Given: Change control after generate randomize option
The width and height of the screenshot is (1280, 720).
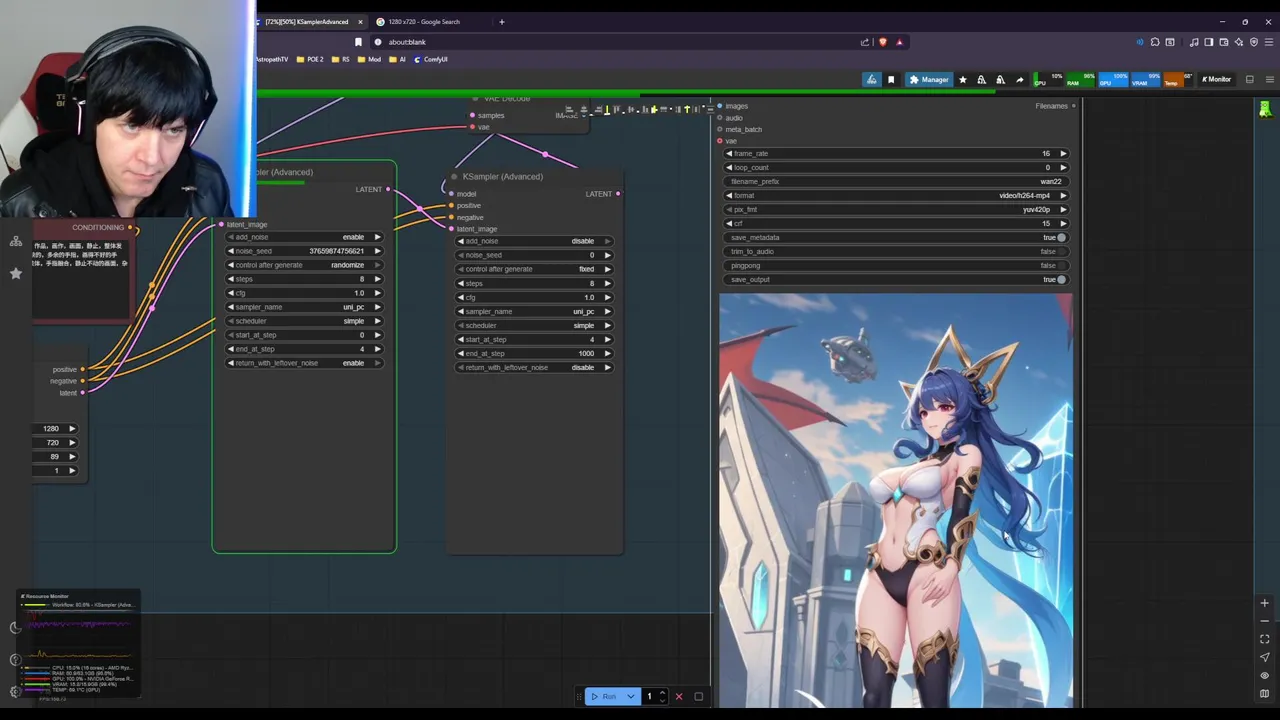Looking at the screenshot, I should 304,265.
